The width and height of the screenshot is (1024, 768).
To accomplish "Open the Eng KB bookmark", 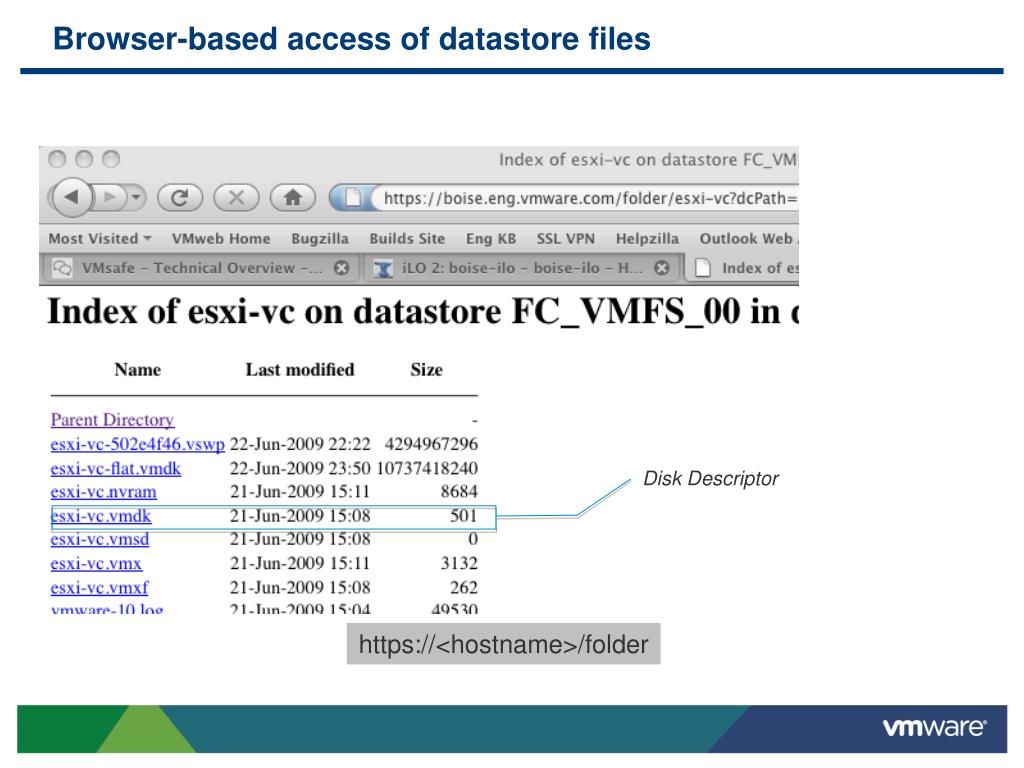I will [x=490, y=238].
